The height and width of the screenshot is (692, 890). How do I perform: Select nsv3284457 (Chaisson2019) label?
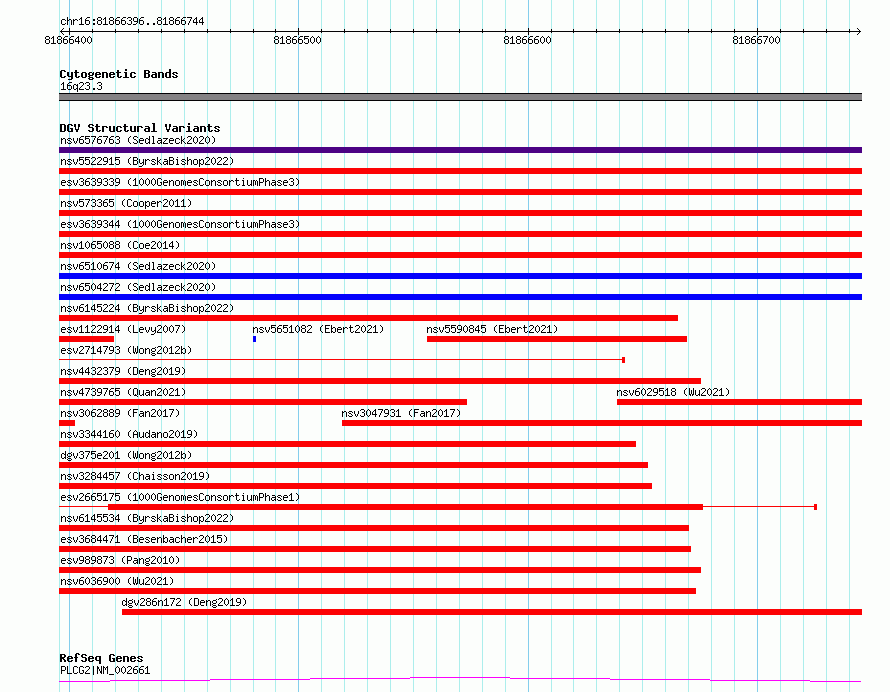tap(135, 476)
